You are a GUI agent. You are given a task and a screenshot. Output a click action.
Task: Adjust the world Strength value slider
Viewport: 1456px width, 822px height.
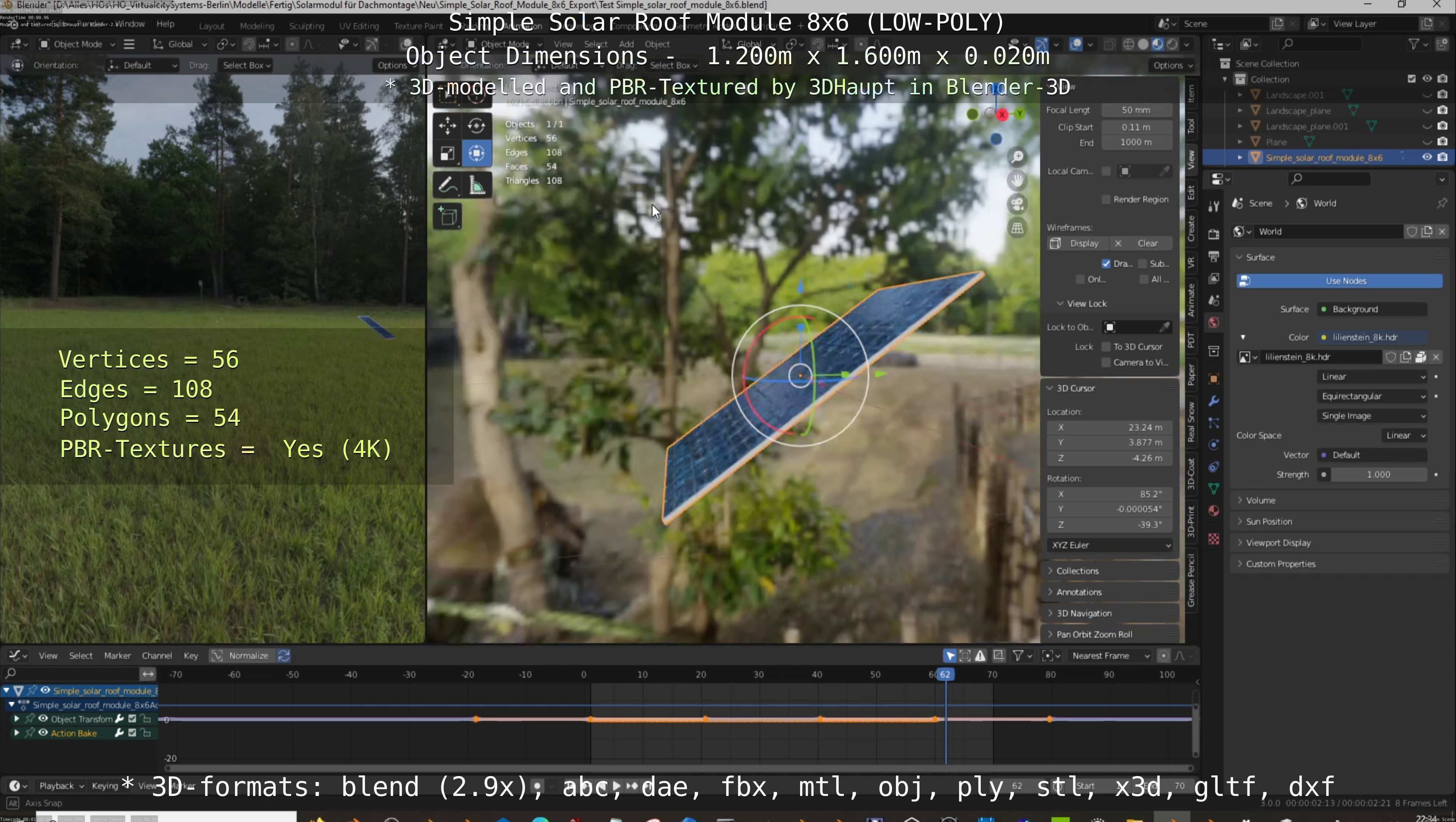coord(1377,475)
